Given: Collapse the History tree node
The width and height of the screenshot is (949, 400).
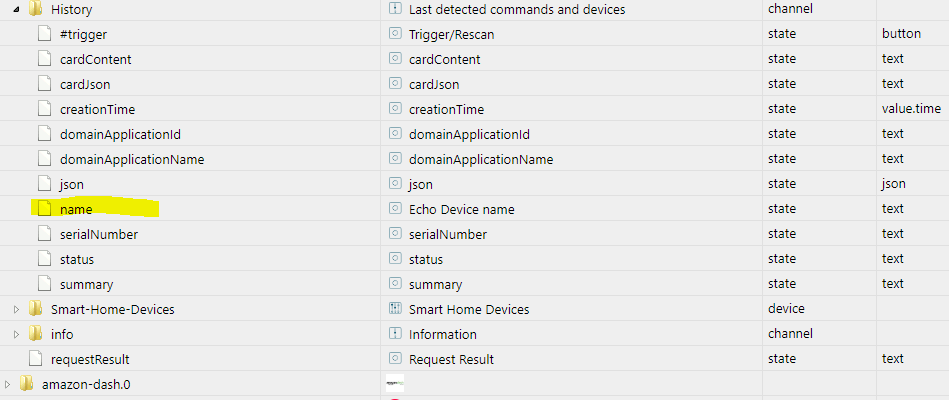Looking at the screenshot, I should (x=16, y=9).
